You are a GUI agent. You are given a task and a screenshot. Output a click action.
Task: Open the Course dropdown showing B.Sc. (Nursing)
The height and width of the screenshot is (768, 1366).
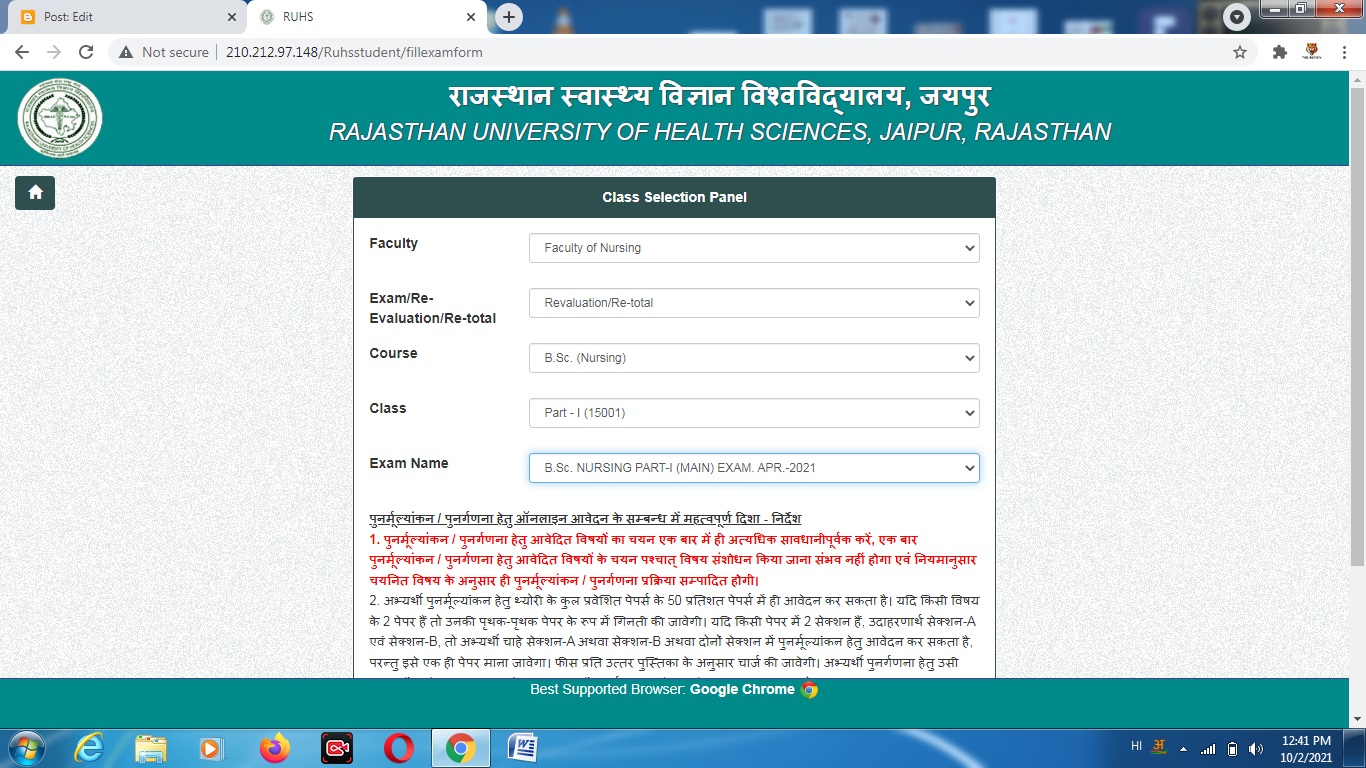(754, 358)
